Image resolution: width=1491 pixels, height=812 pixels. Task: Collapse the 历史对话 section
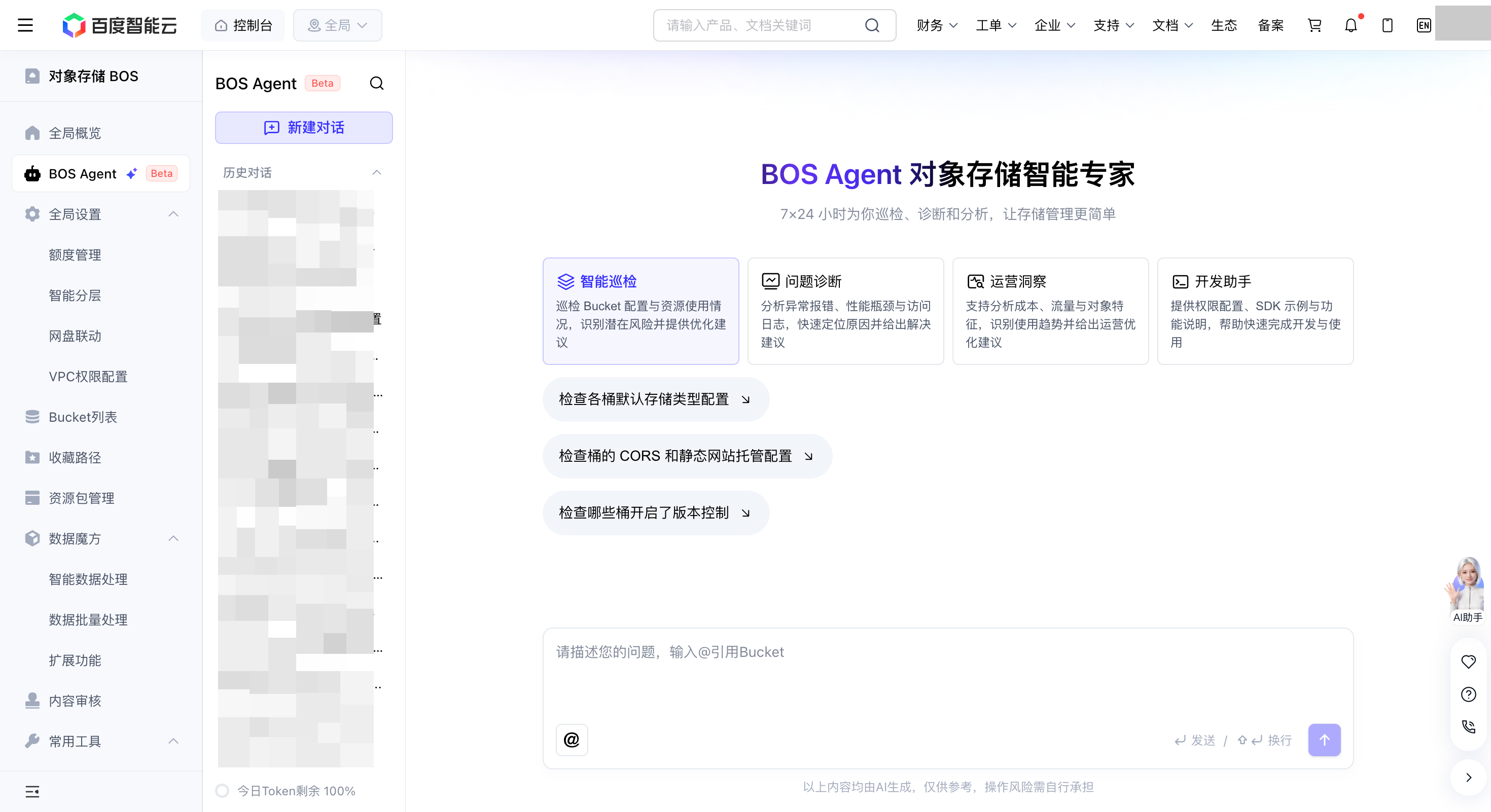point(377,172)
